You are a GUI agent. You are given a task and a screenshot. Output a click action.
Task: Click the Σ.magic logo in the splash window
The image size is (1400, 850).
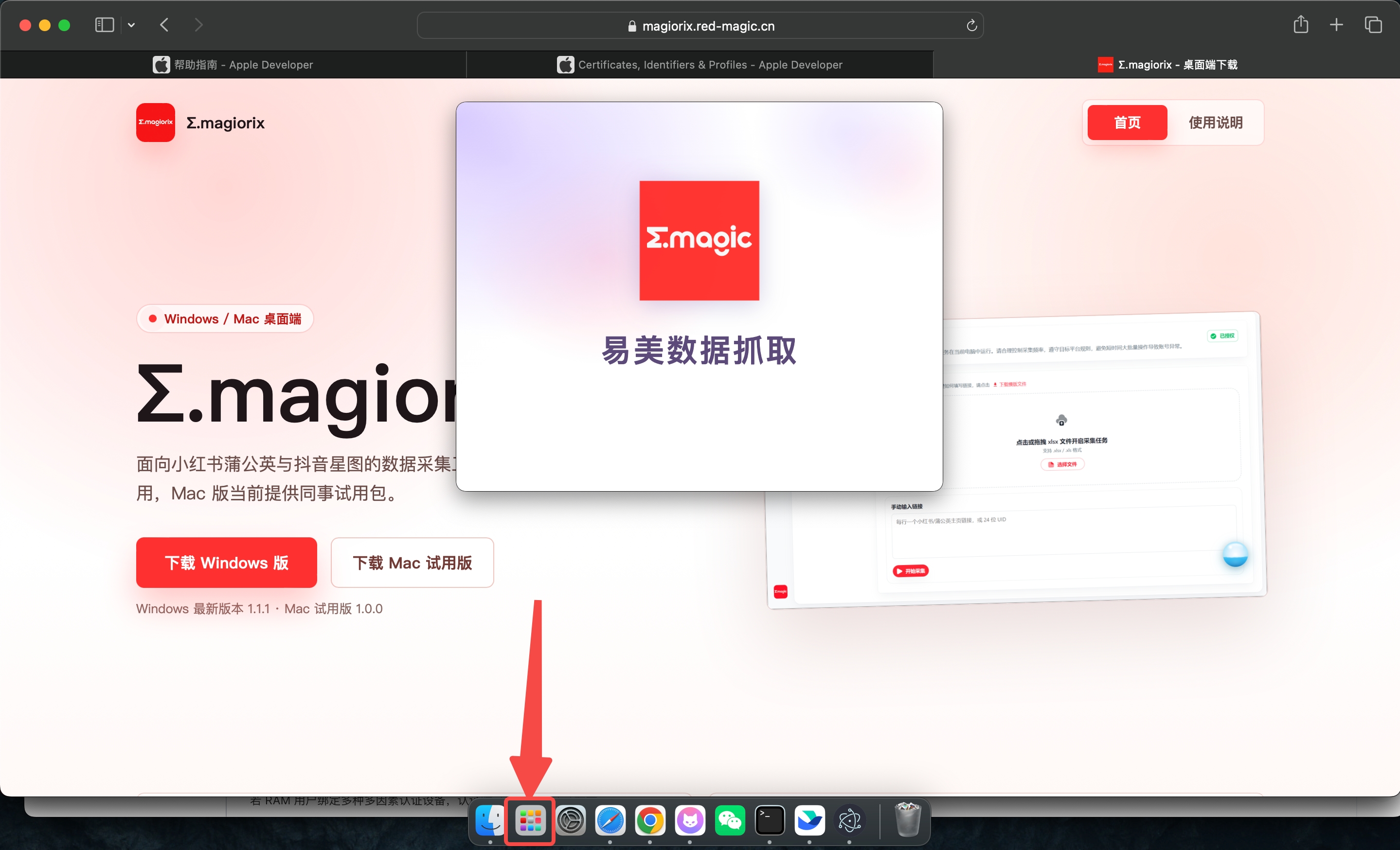pyautogui.click(x=699, y=241)
